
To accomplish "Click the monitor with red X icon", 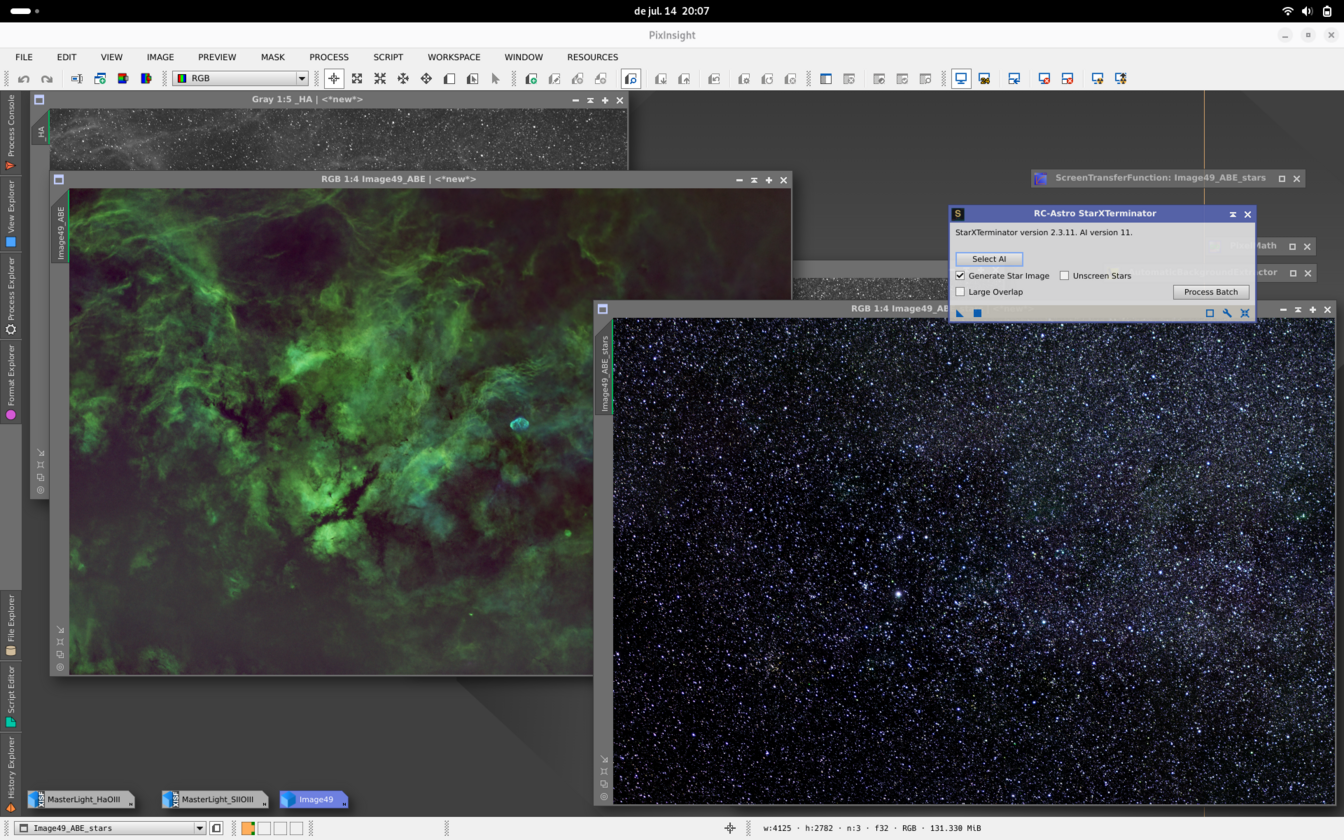I will click(x=1044, y=78).
